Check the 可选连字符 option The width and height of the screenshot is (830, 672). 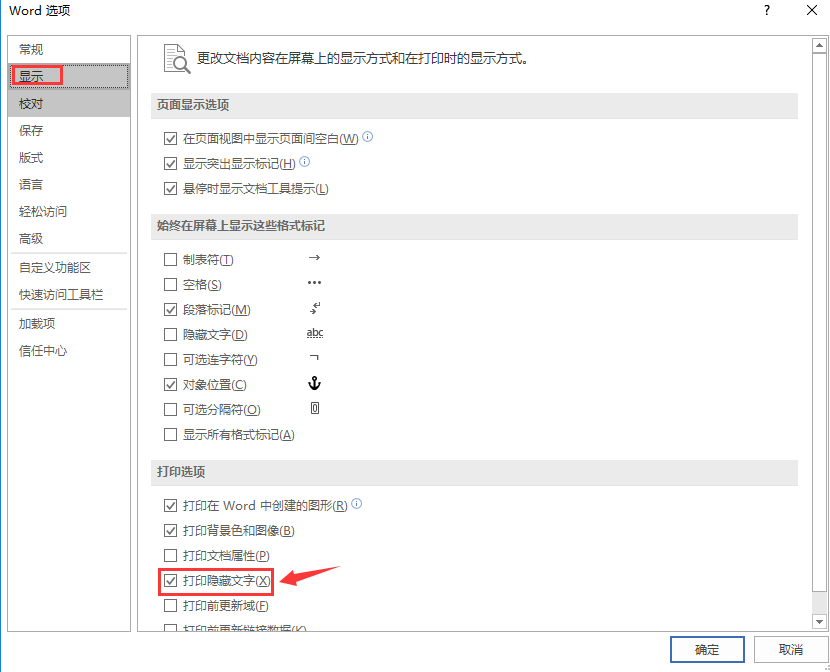170,360
